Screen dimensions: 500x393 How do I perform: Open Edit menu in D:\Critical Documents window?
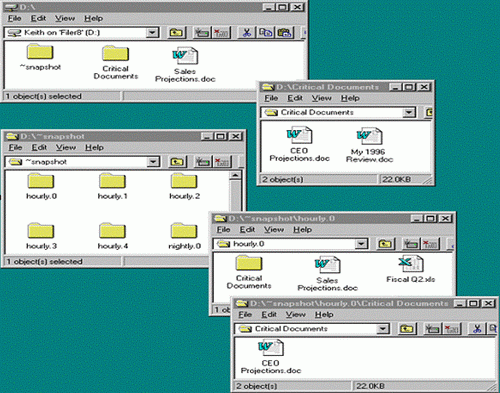[295, 98]
